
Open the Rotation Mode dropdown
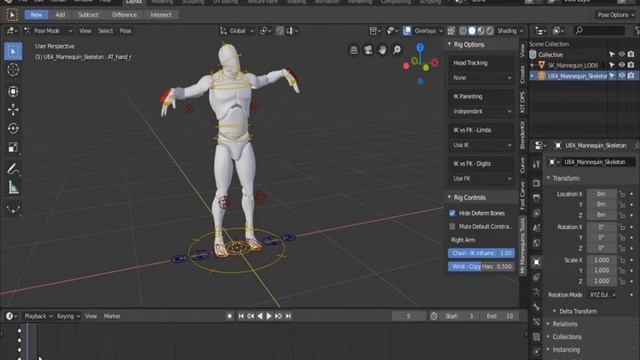(x=602, y=295)
